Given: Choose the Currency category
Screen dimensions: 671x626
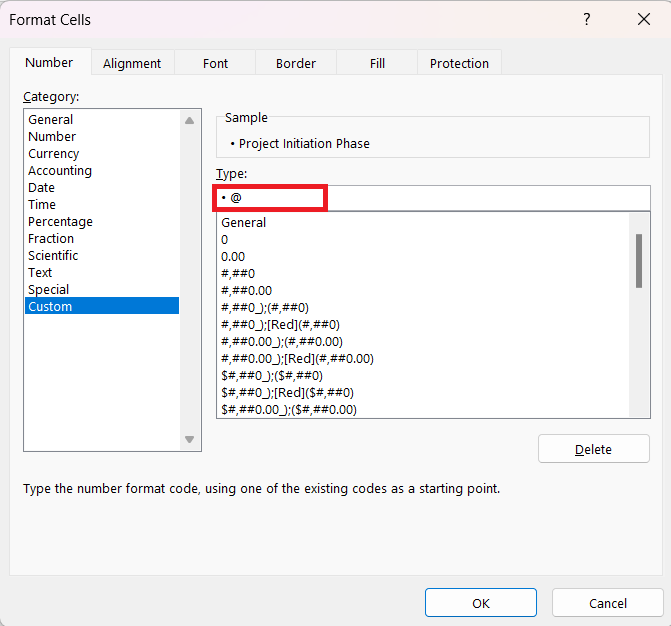Looking at the screenshot, I should 102,153.
